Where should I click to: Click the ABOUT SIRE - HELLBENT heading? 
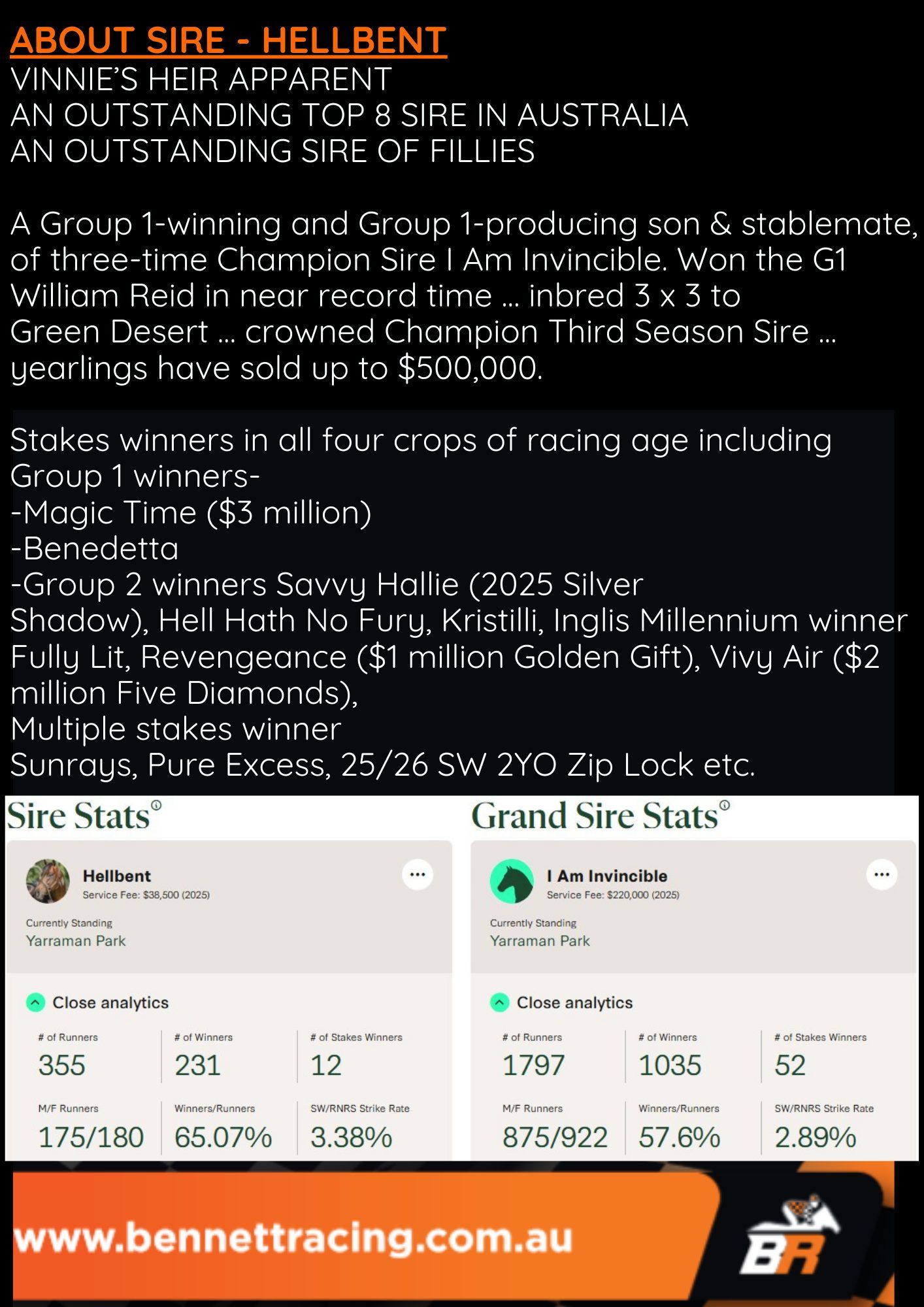[228, 41]
